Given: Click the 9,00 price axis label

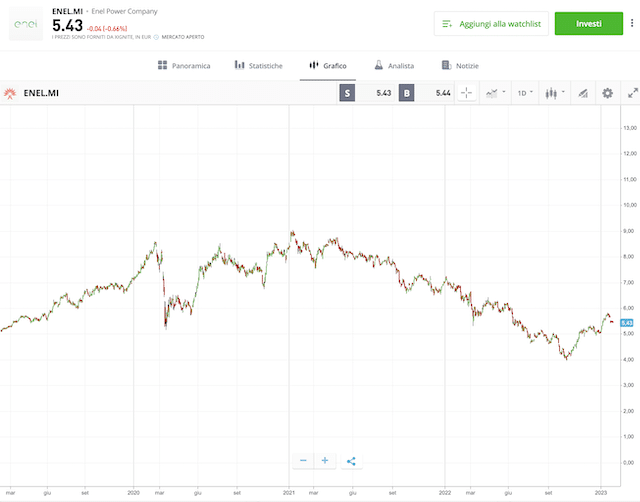Looking at the screenshot, I should pyautogui.click(x=629, y=231).
